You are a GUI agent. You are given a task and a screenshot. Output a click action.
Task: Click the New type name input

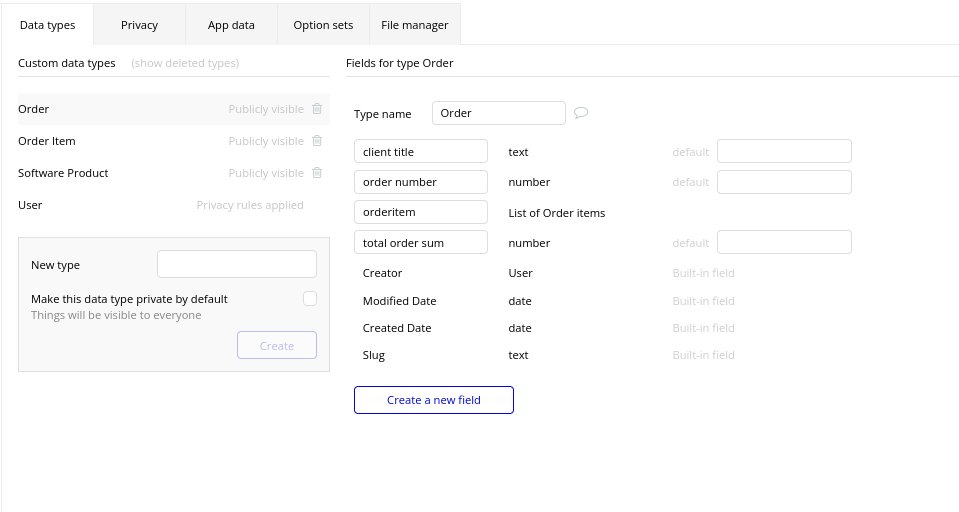pos(237,264)
